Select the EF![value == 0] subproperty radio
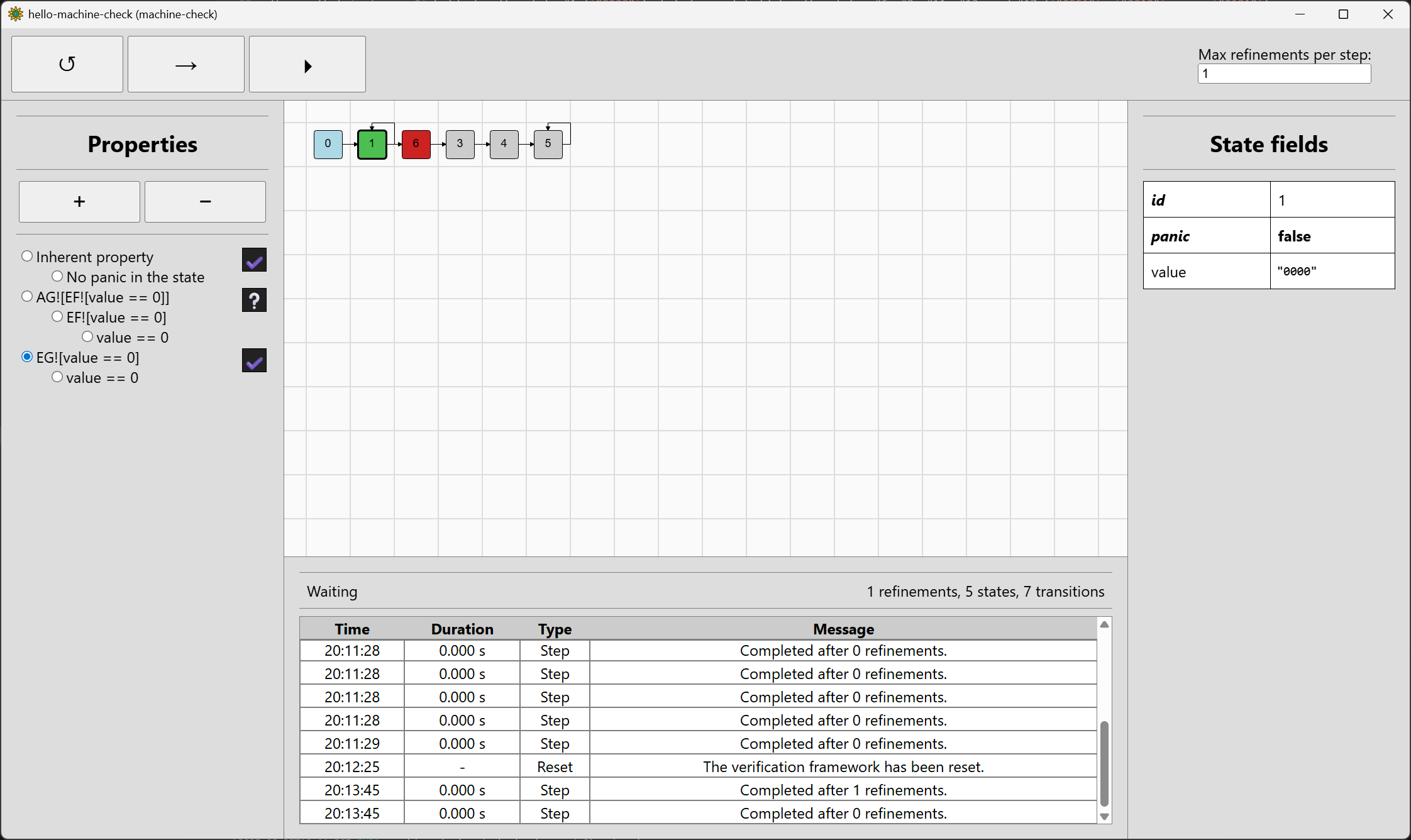 click(57, 317)
